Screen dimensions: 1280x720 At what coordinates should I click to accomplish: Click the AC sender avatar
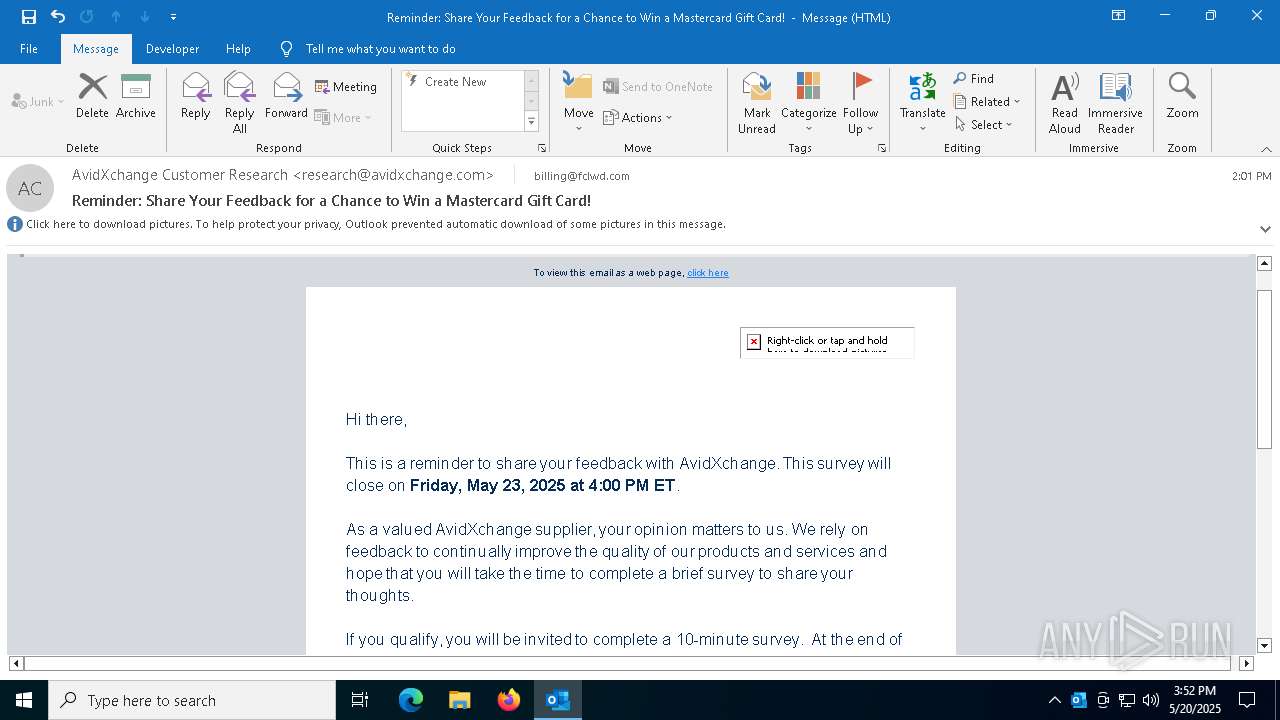(30, 188)
